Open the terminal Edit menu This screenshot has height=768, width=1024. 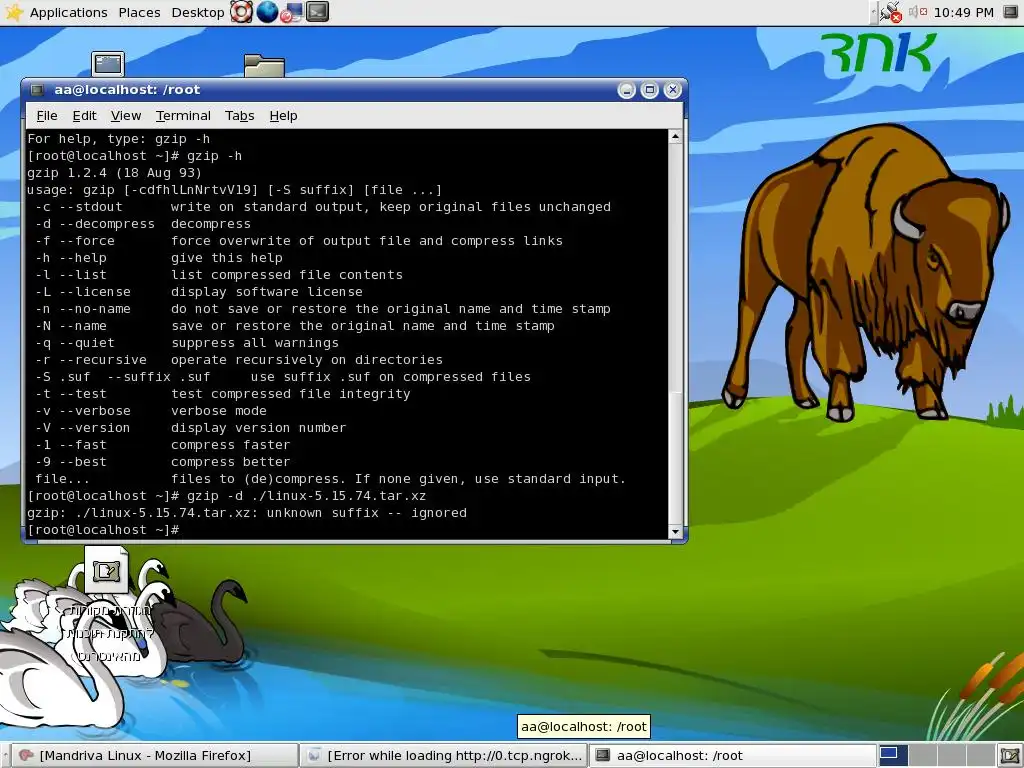click(84, 116)
